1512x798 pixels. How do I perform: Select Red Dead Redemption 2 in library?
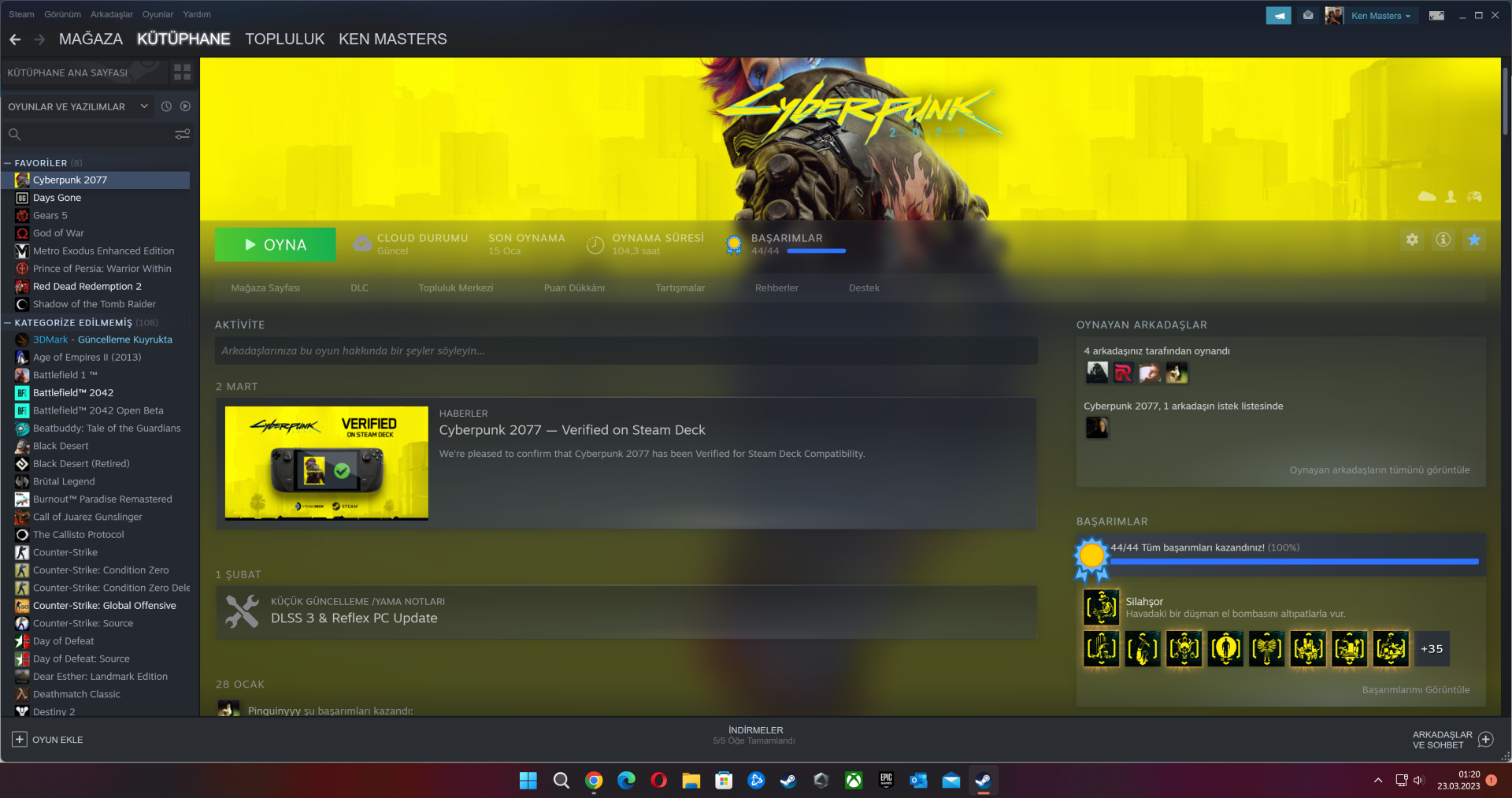[x=95, y=287]
